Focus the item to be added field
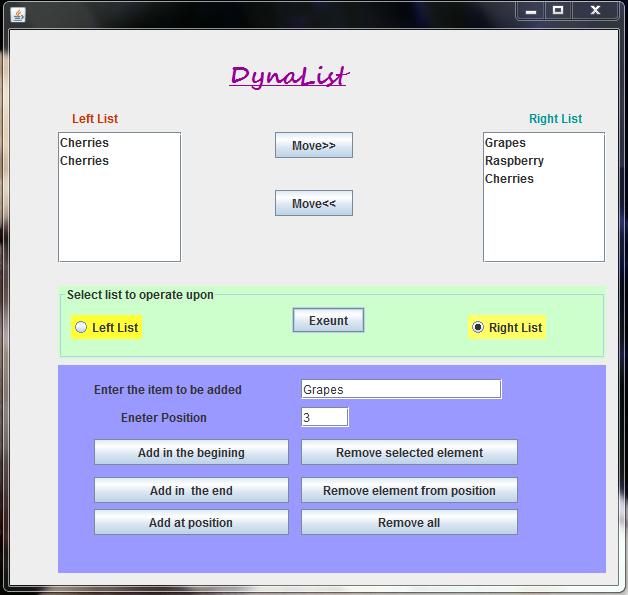The image size is (628, 595). [401, 389]
